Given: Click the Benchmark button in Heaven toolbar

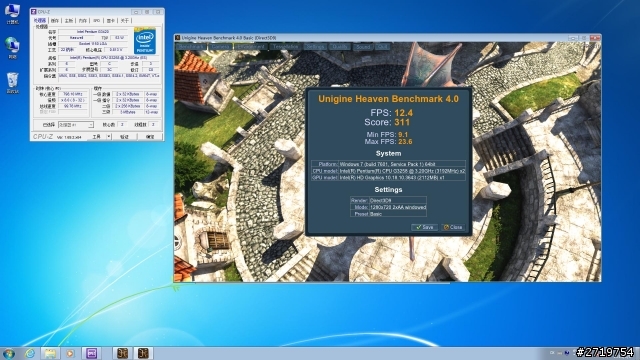Looking at the screenshot, I should click(x=191, y=47).
